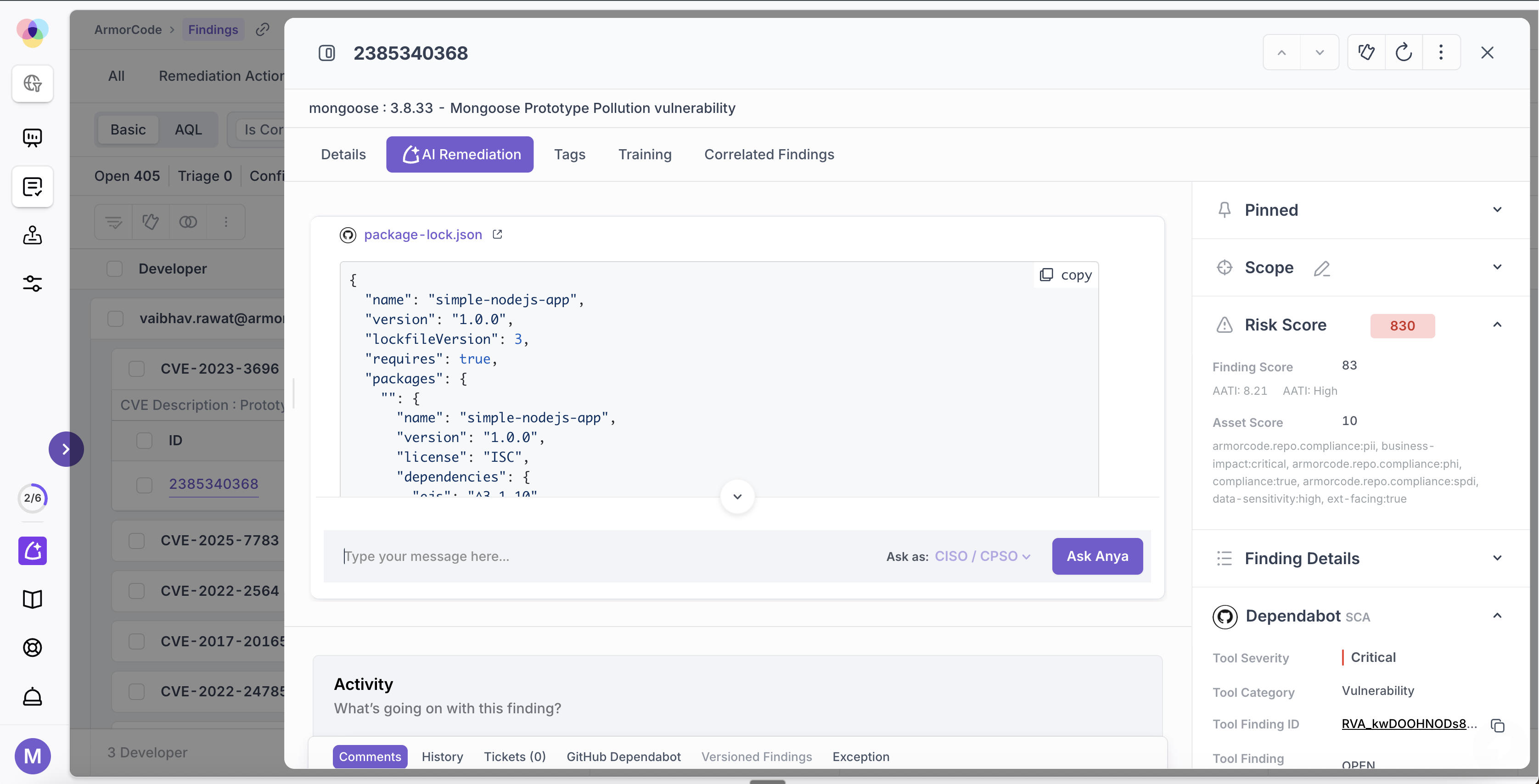Open the Correlated Findings tab
This screenshot has height=784, width=1539.
(x=769, y=155)
